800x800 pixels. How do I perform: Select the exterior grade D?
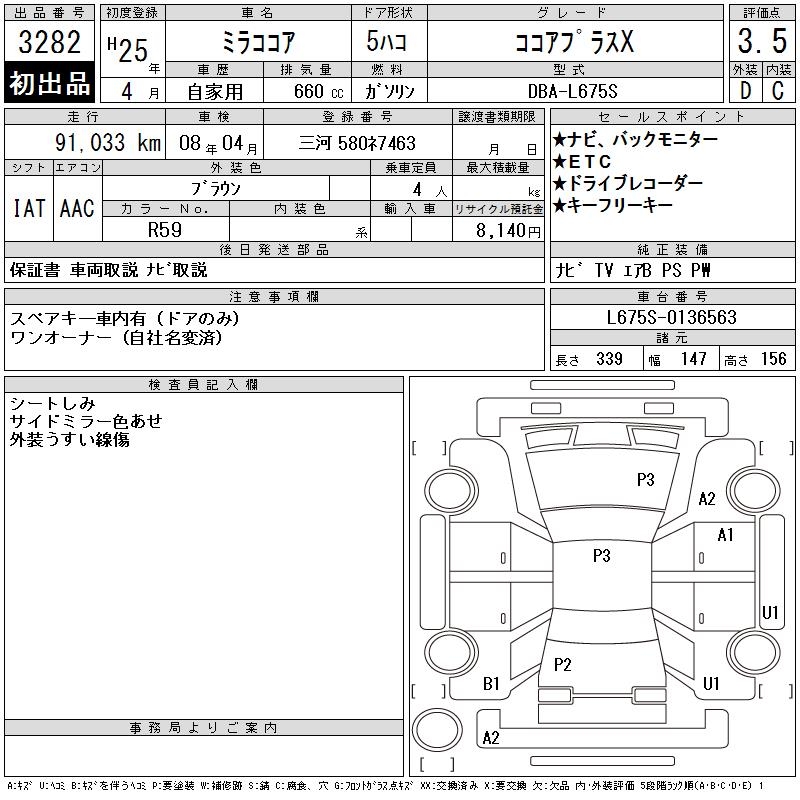[745, 91]
